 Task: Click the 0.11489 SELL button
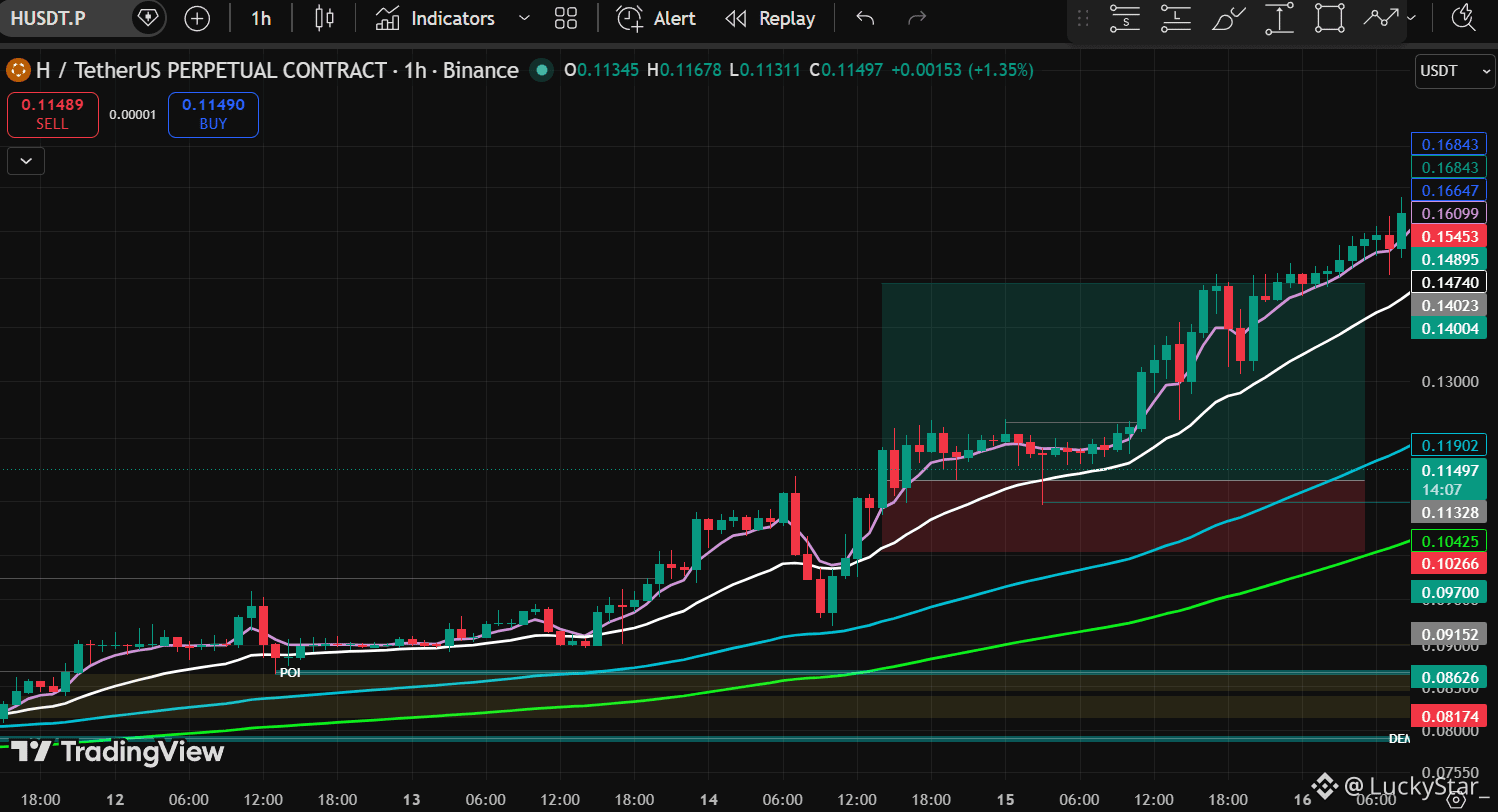tap(53, 114)
